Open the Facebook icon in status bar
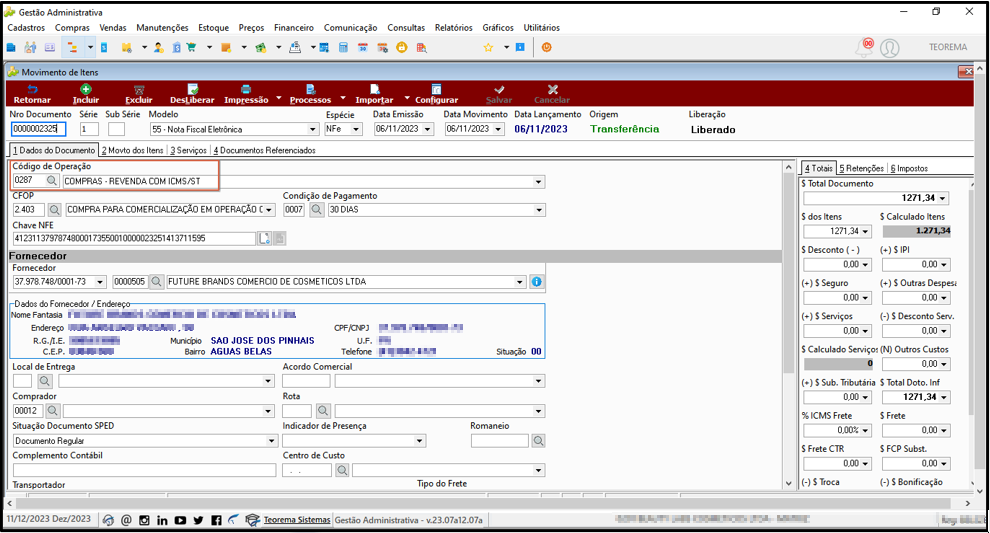This screenshot has width=990, height=533. (216, 520)
